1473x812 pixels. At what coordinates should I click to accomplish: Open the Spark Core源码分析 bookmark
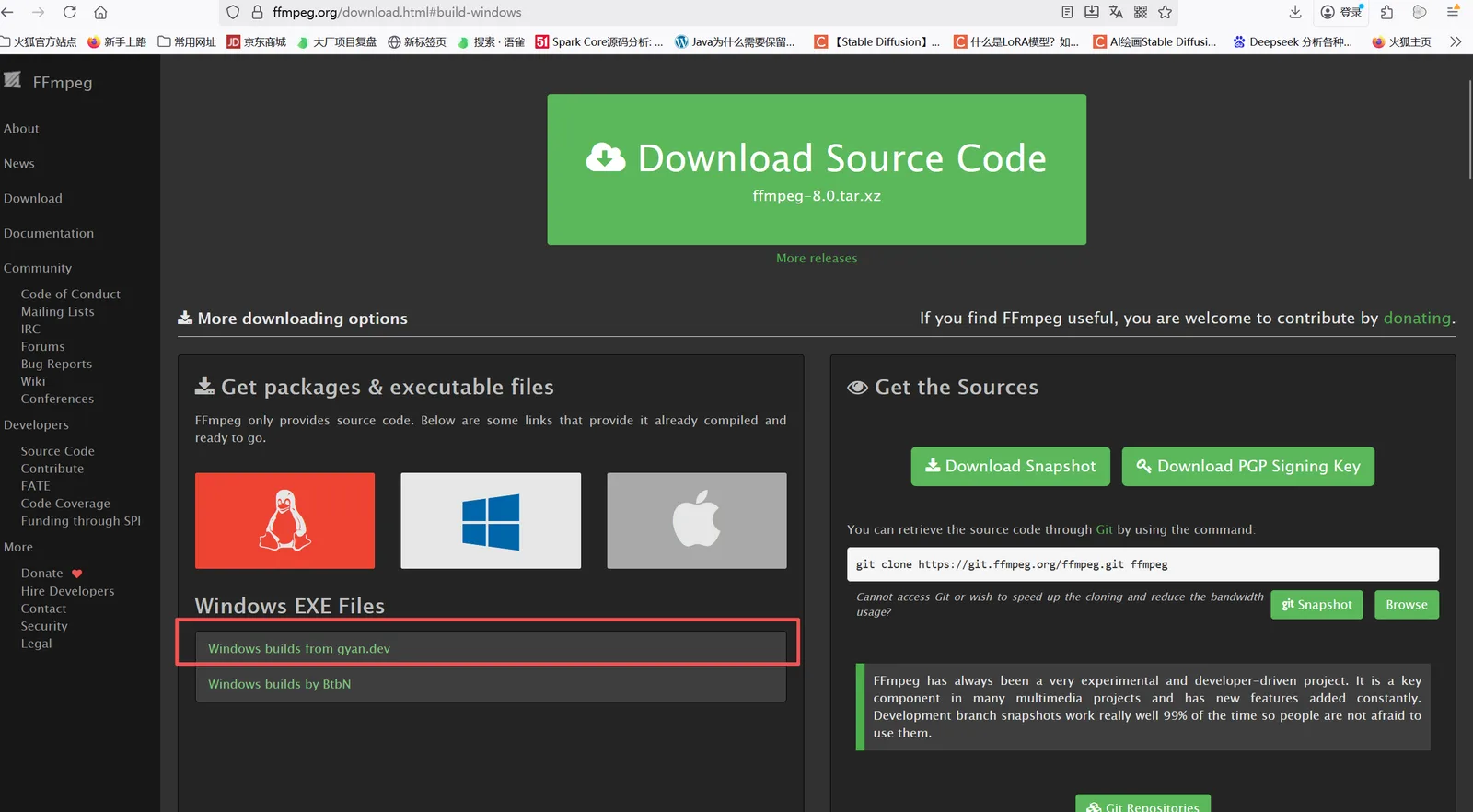[x=599, y=41]
